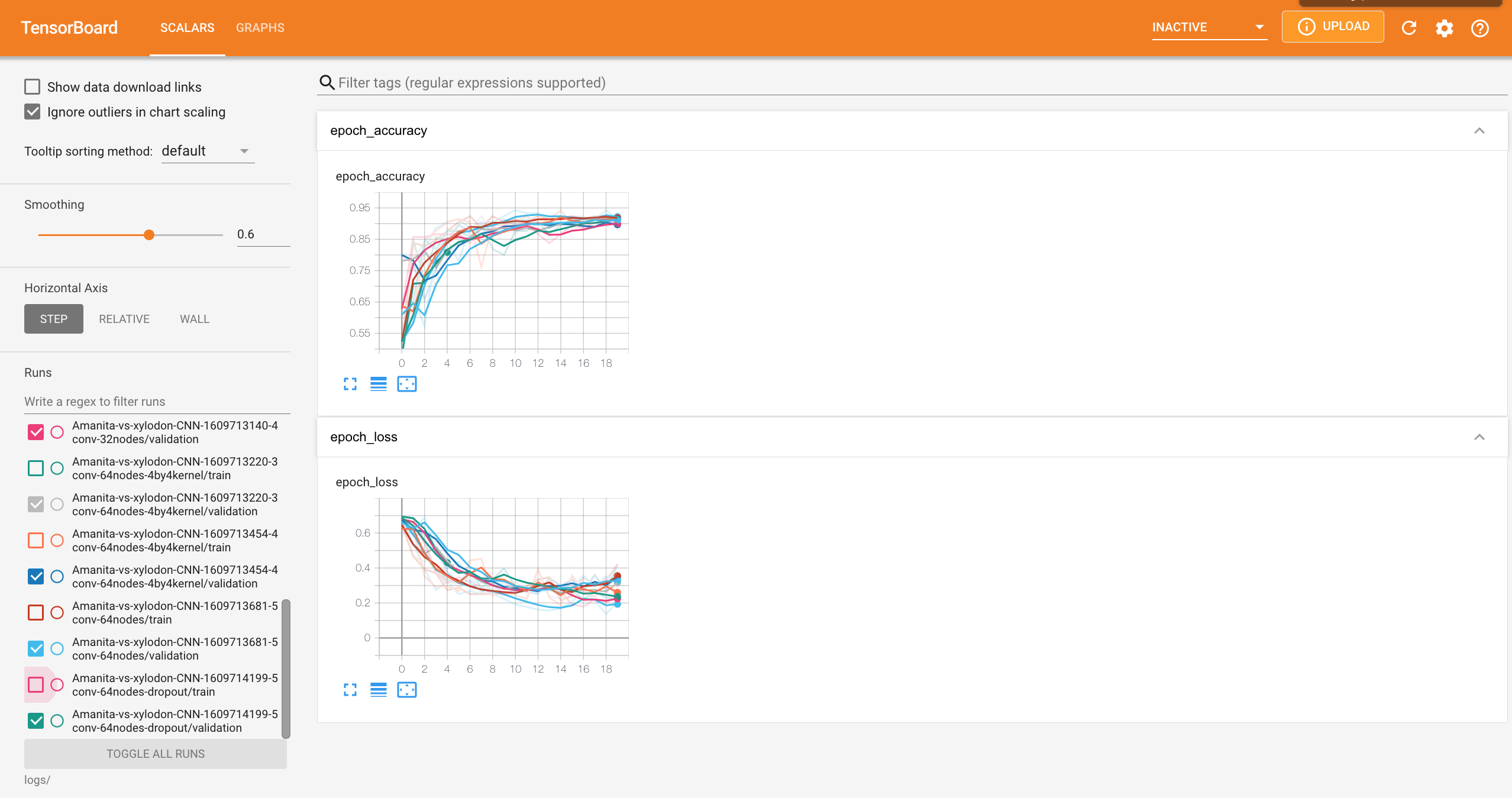The height and width of the screenshot is (798, 1512).
Task: Click the epoch_accuracy toggle series icon
Action: point(378,383)
